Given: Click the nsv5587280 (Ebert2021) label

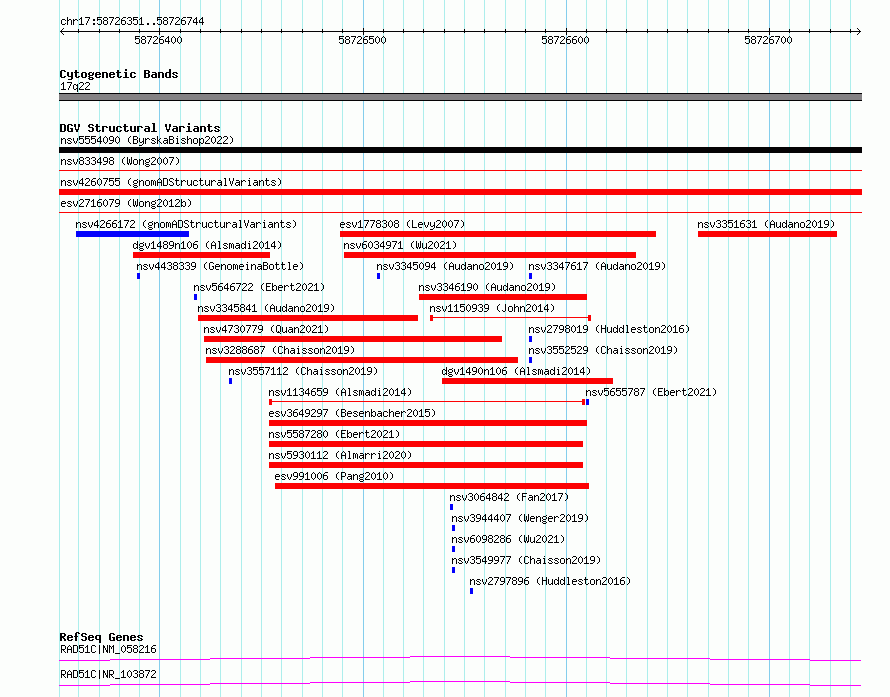Looking at the screenshot, I should 334,434.
